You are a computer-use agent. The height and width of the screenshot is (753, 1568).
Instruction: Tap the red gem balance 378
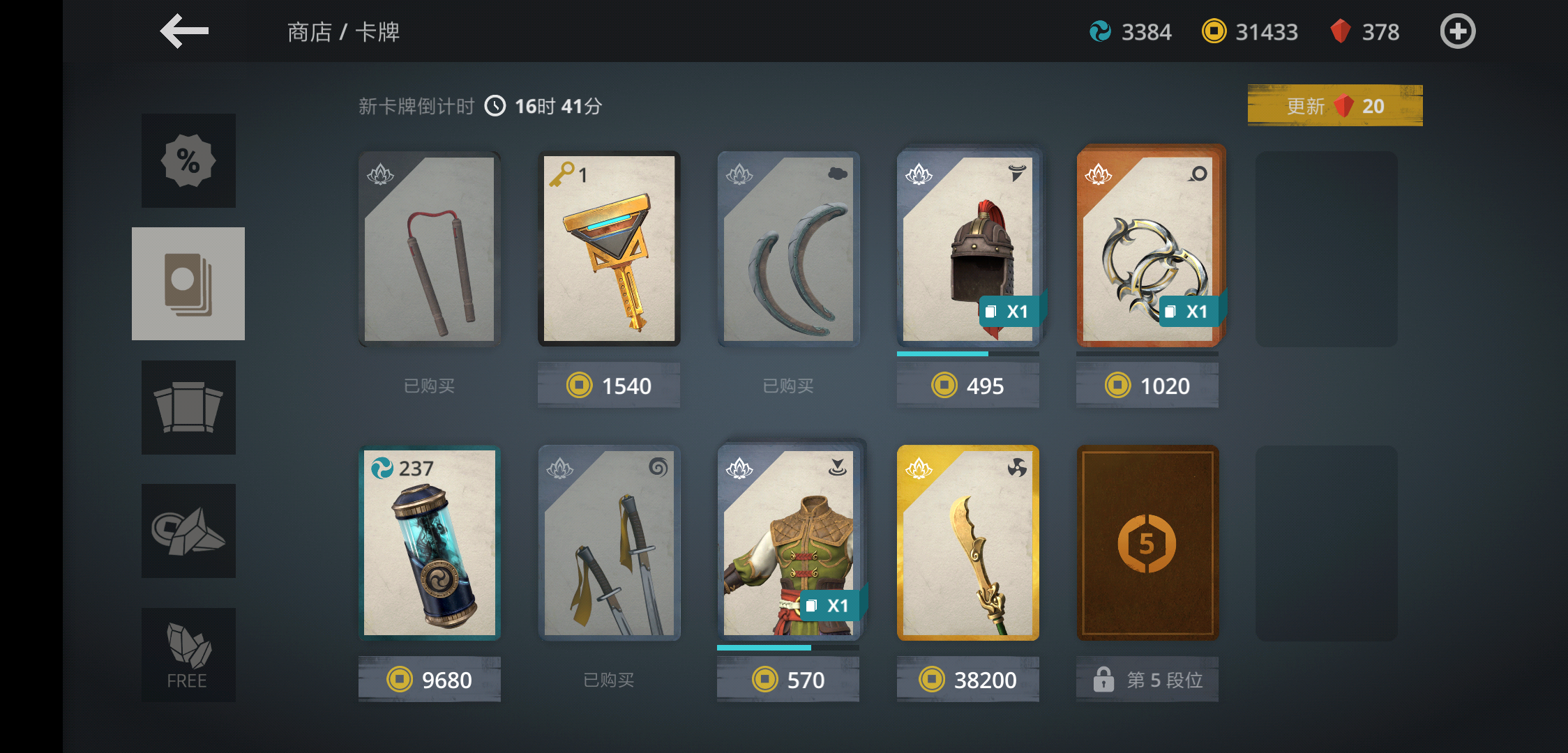[1364, 31]
